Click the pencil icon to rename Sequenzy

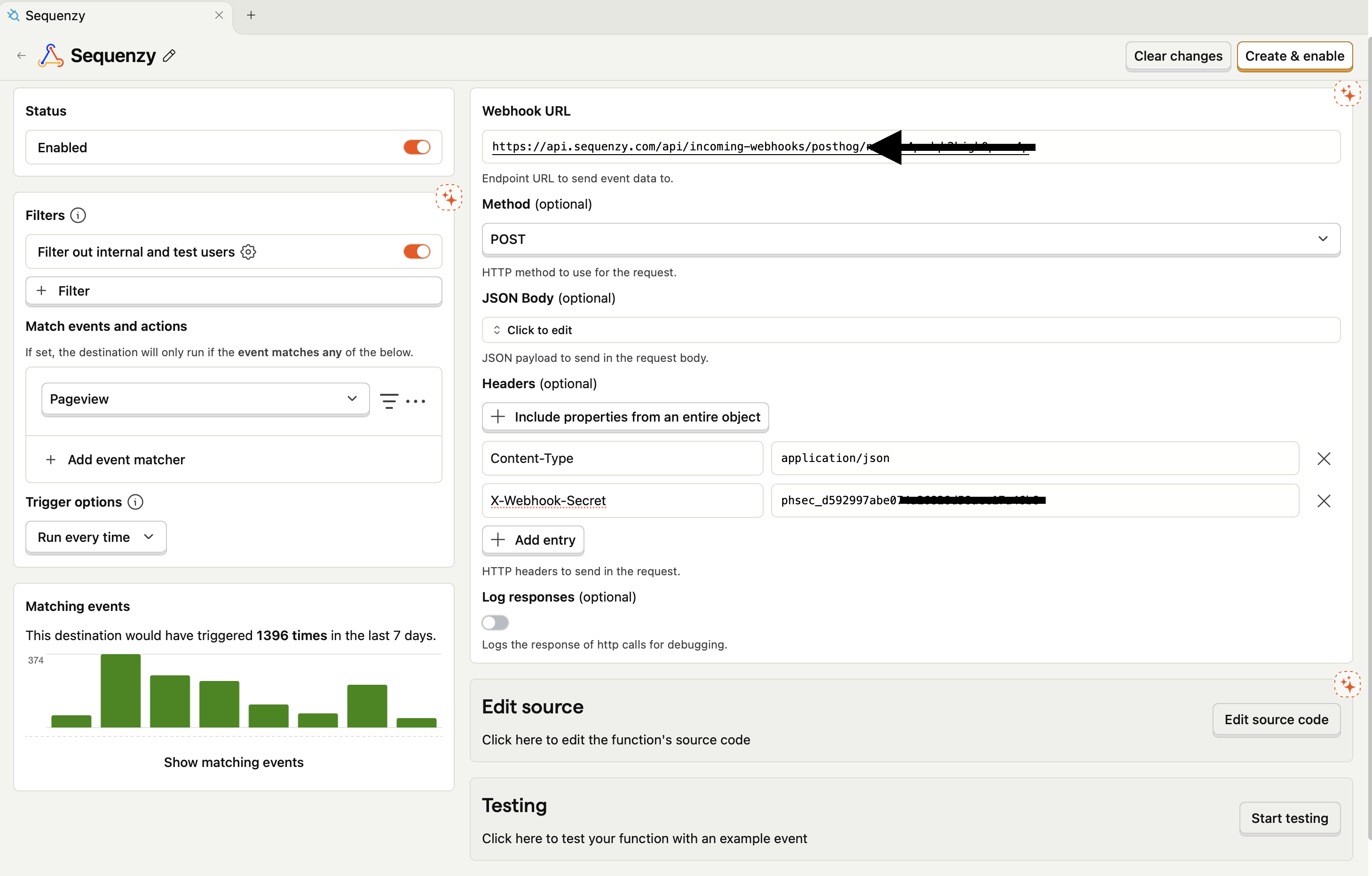(x=169, y=55)
